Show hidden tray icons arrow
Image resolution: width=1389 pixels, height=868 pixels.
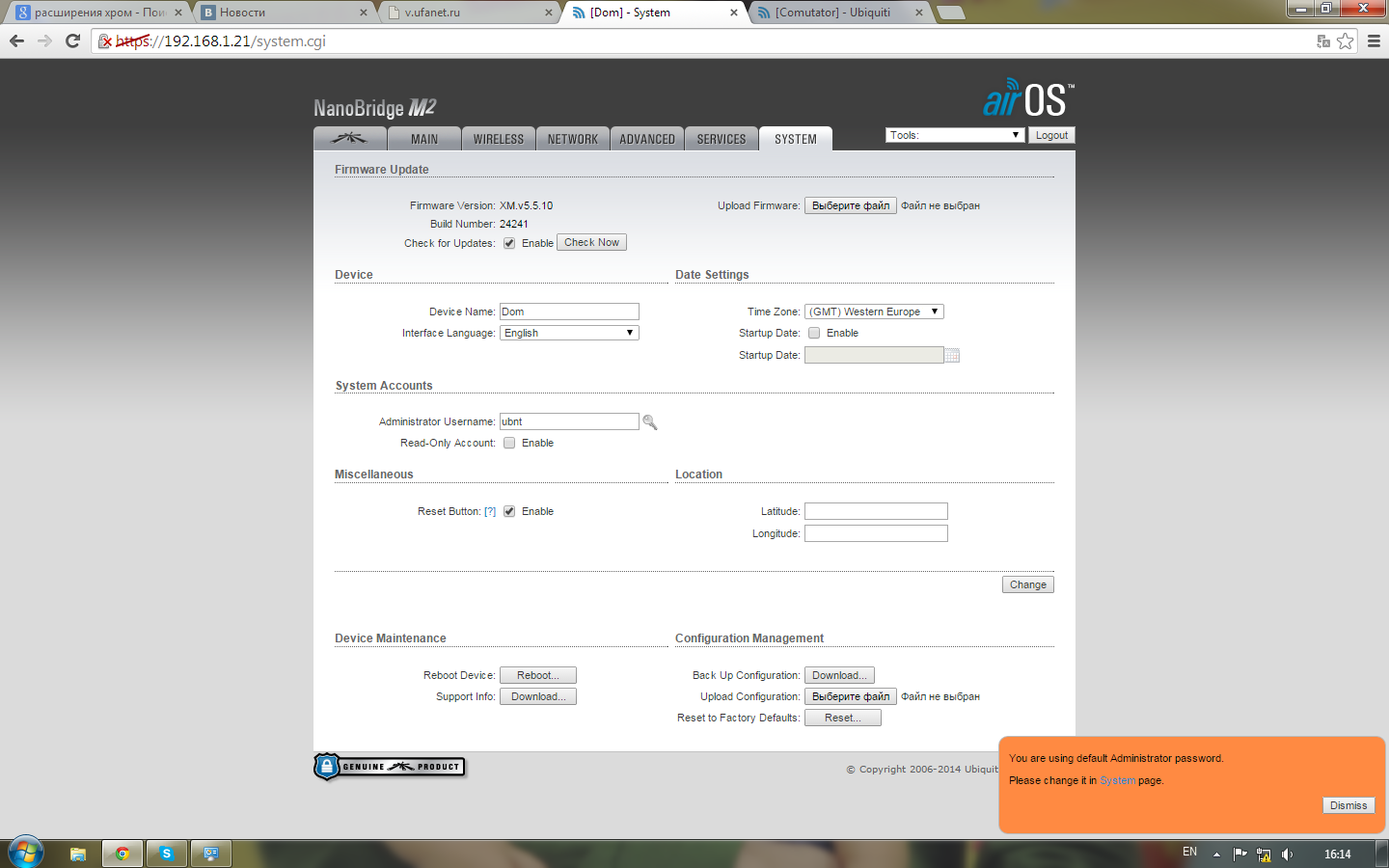[1216, 854]
